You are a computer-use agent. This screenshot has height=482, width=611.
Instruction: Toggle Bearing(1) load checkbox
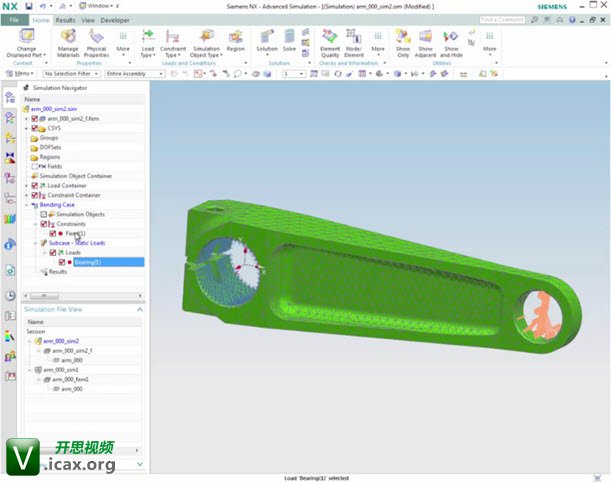(x=62, y=262)
